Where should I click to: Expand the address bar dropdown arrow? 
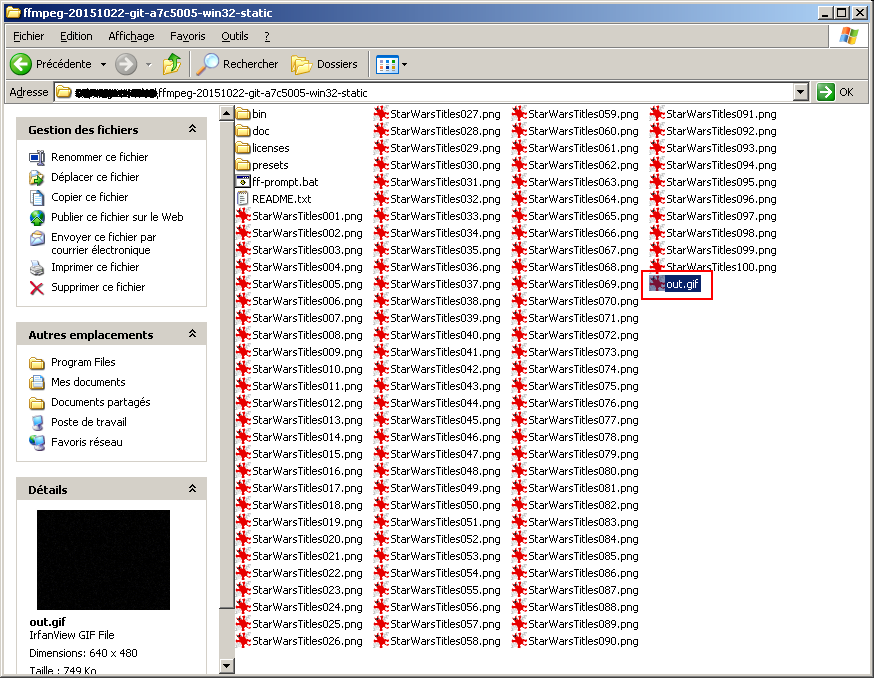800,92
